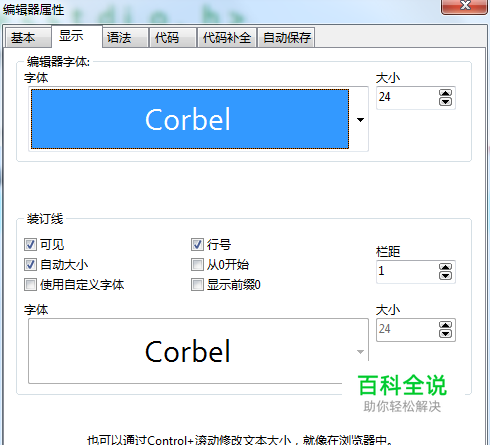Screen dimensions: 490x445
Task: Increase editor font size with up arrow
Action: 446,93
